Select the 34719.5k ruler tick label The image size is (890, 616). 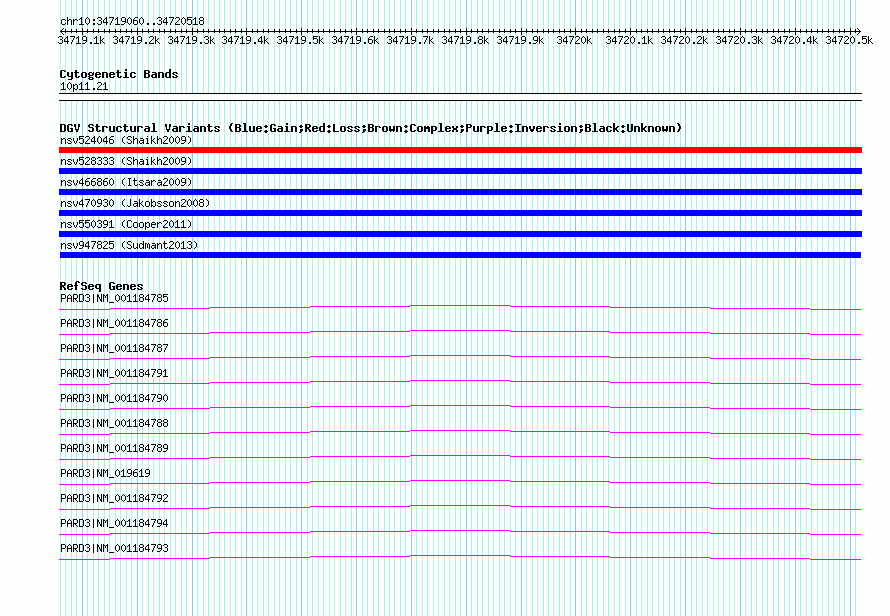pos(300,40)
